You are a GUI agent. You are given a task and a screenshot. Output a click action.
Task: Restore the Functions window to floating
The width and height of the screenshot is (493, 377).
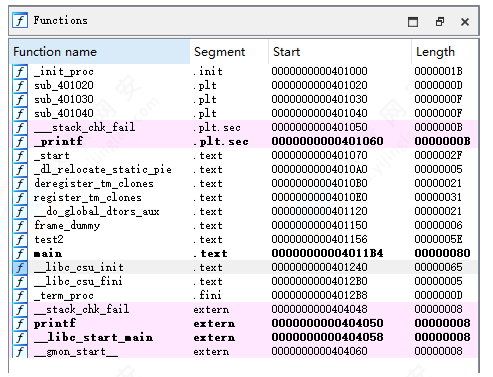[440, 22]
